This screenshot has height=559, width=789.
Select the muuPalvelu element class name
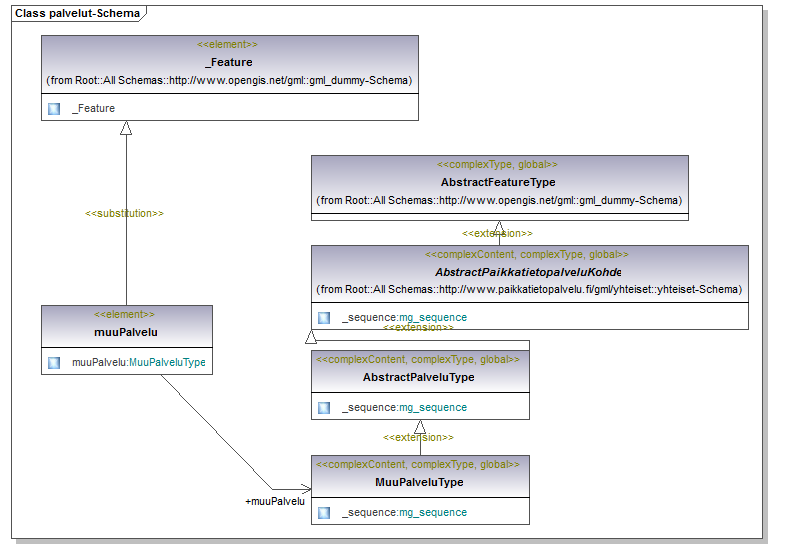126,333
